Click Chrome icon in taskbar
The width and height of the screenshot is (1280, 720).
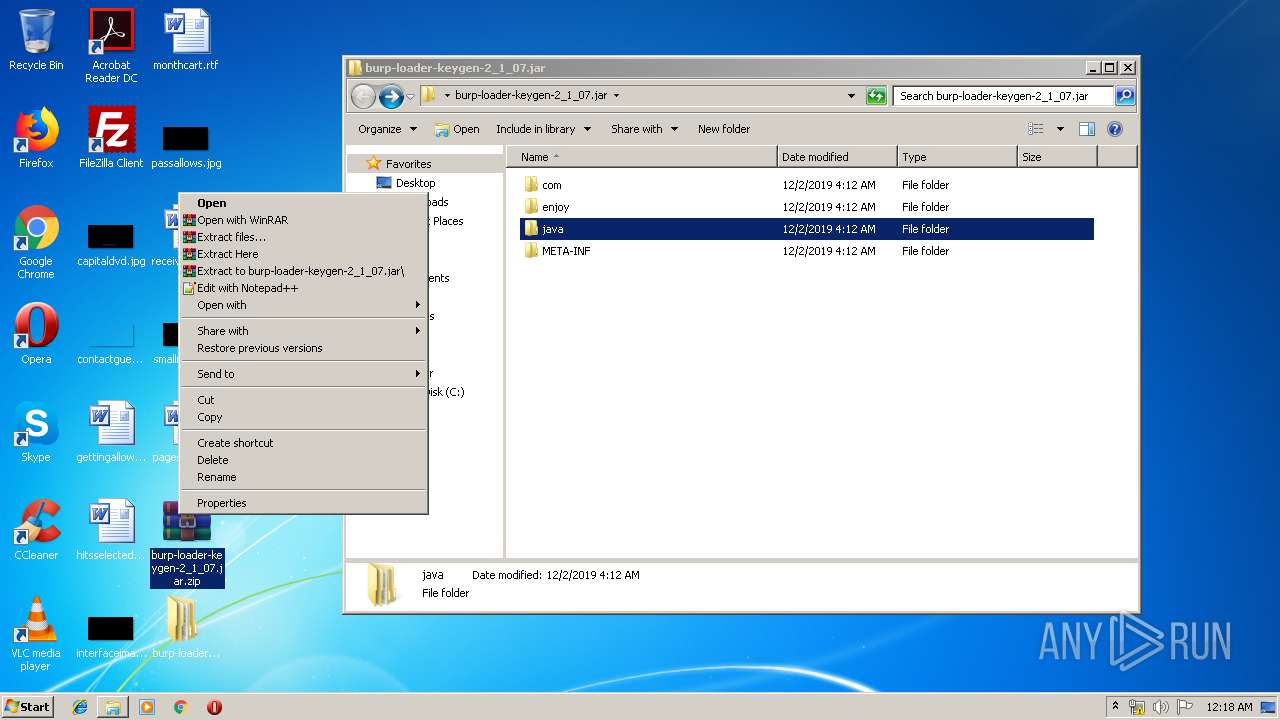181,707
